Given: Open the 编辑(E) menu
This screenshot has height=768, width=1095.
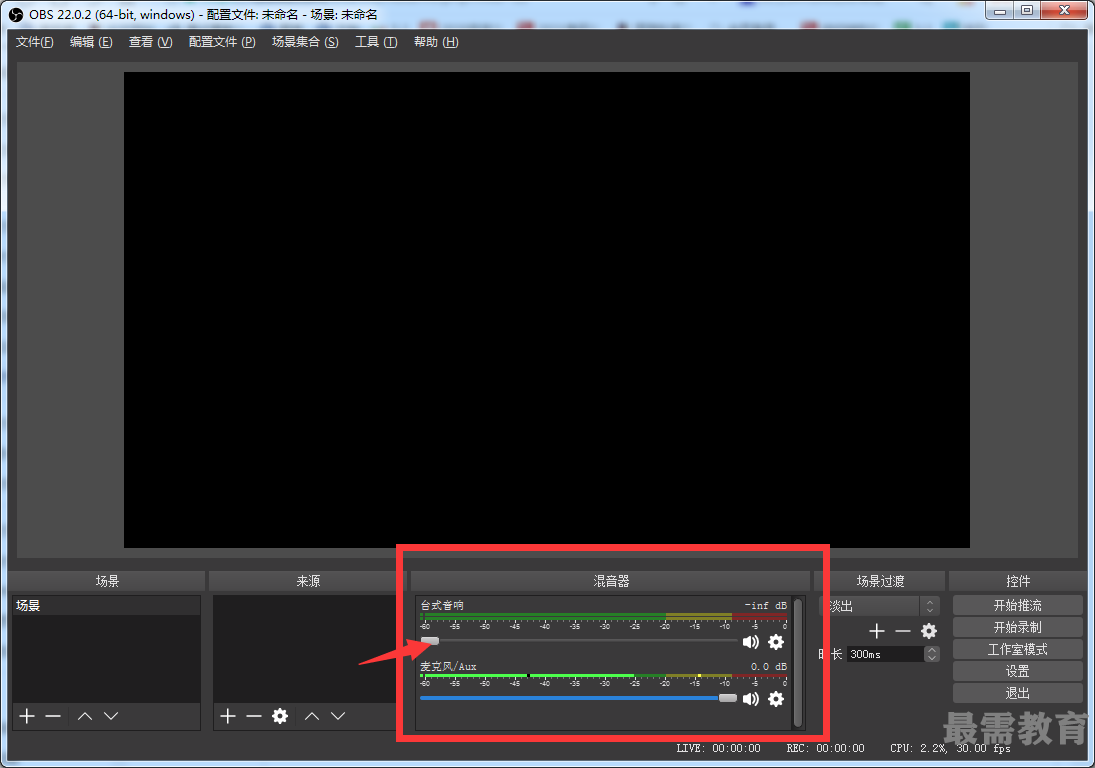Looking at the screenshot, I should [x=91, y=42].
